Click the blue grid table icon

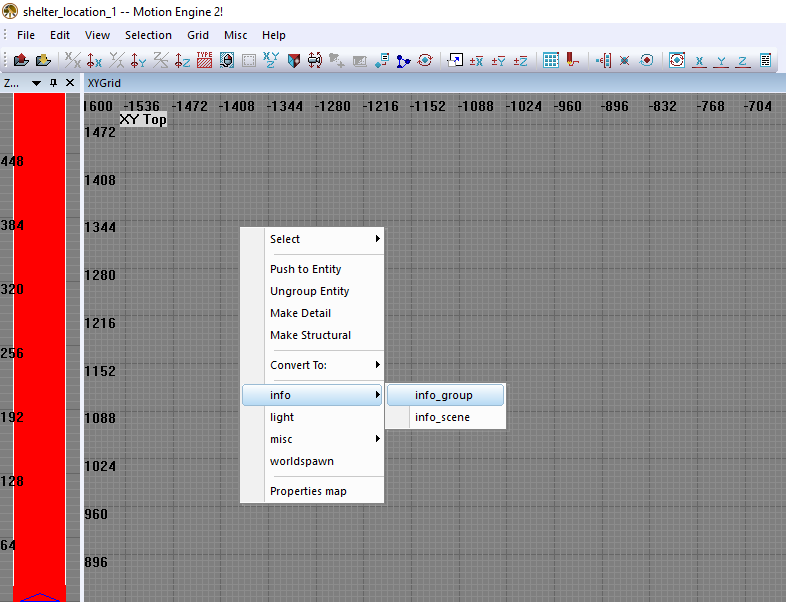click(551, 60)
